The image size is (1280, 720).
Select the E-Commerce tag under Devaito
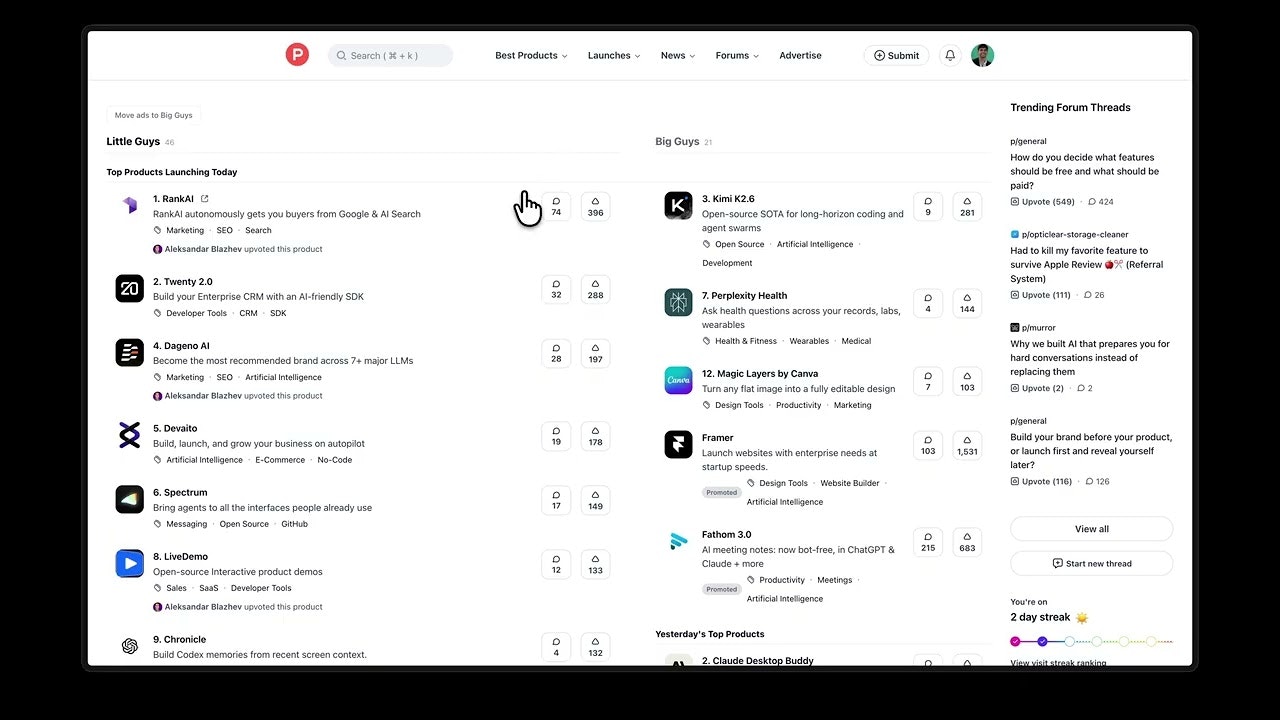click(280, 460)
